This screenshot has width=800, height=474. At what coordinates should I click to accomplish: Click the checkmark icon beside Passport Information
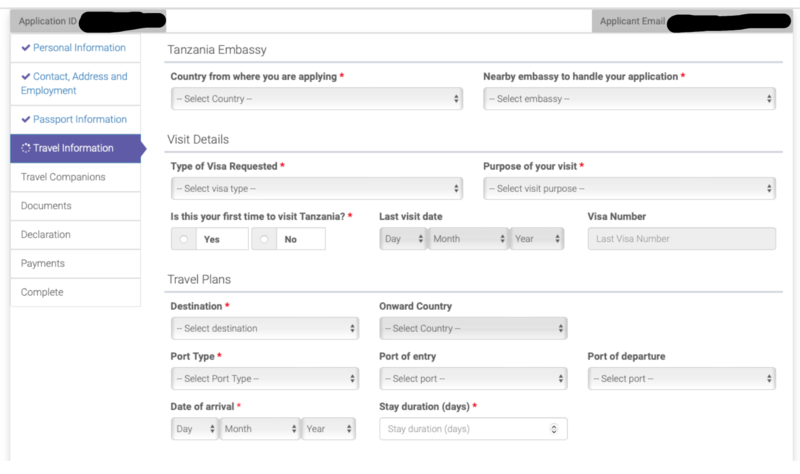tap(25, 120)
